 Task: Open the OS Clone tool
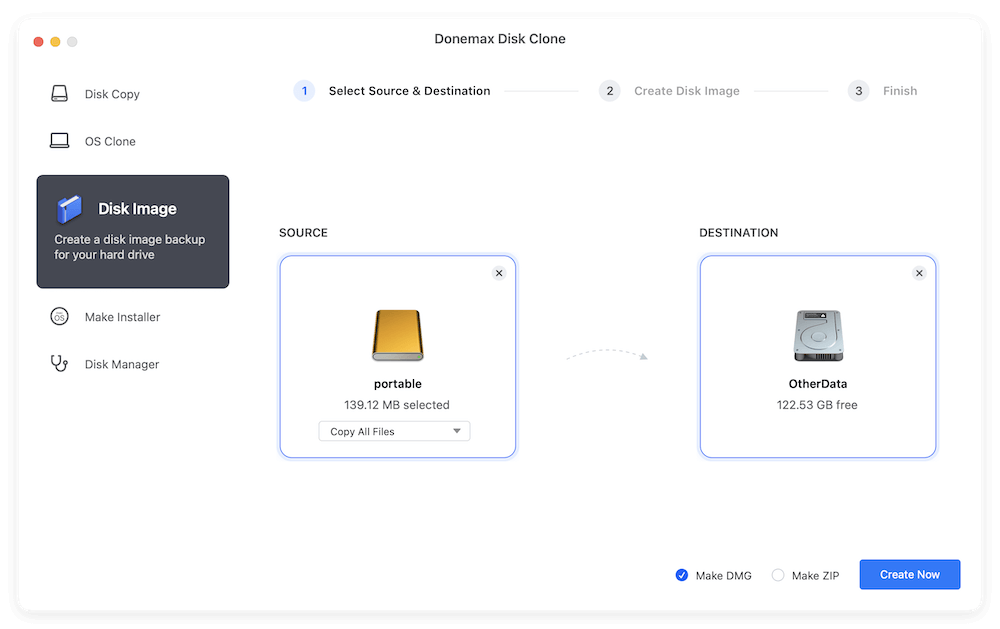pos(60,141)
